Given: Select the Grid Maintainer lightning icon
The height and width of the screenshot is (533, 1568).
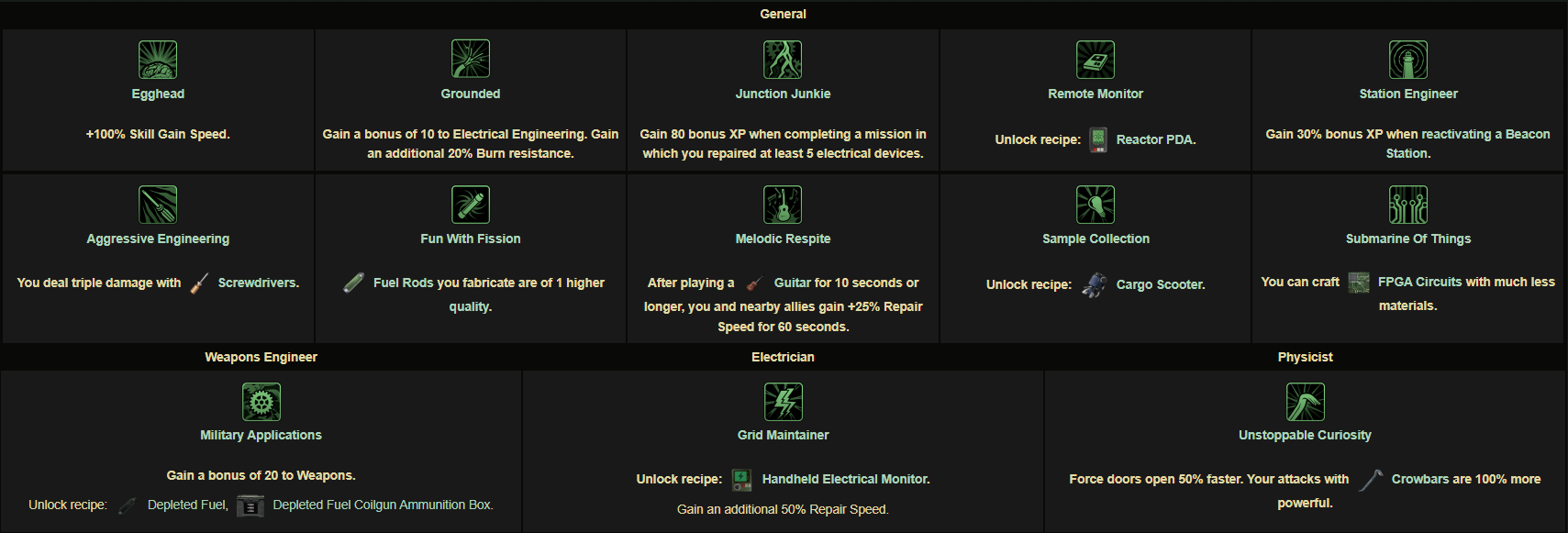Looking at the screenshot, I should pos(784,402).
